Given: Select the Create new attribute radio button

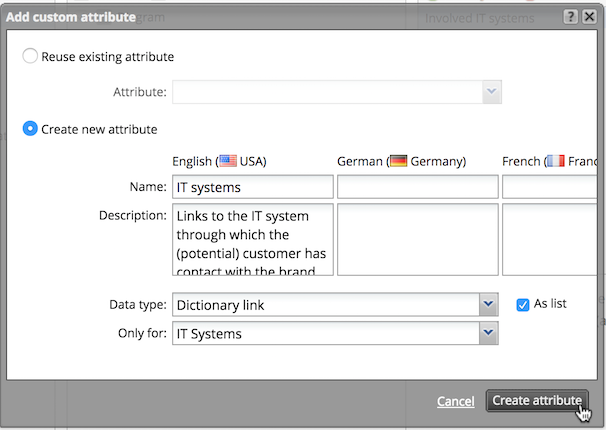Looking at the screenshot, I should pyautogui.click(x=30, y=129).
